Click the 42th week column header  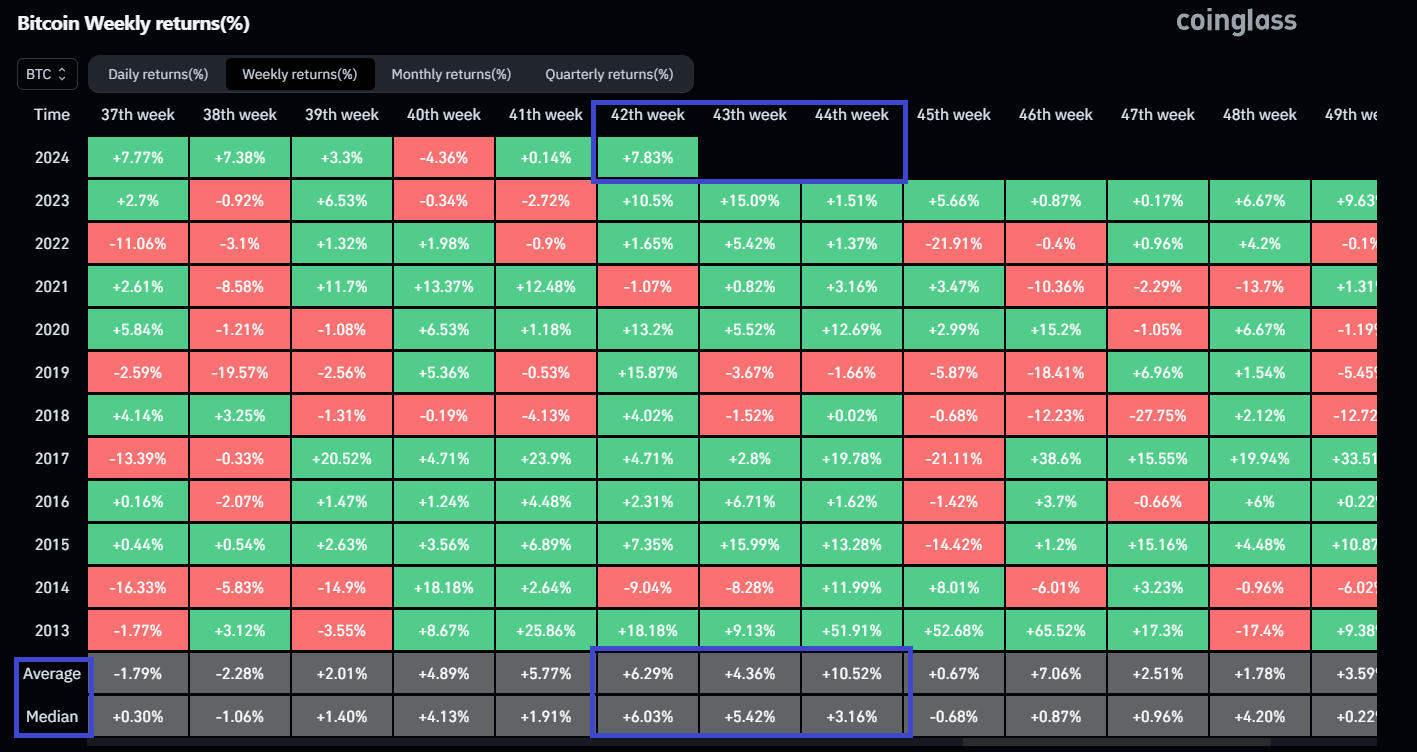click(648, 114)
